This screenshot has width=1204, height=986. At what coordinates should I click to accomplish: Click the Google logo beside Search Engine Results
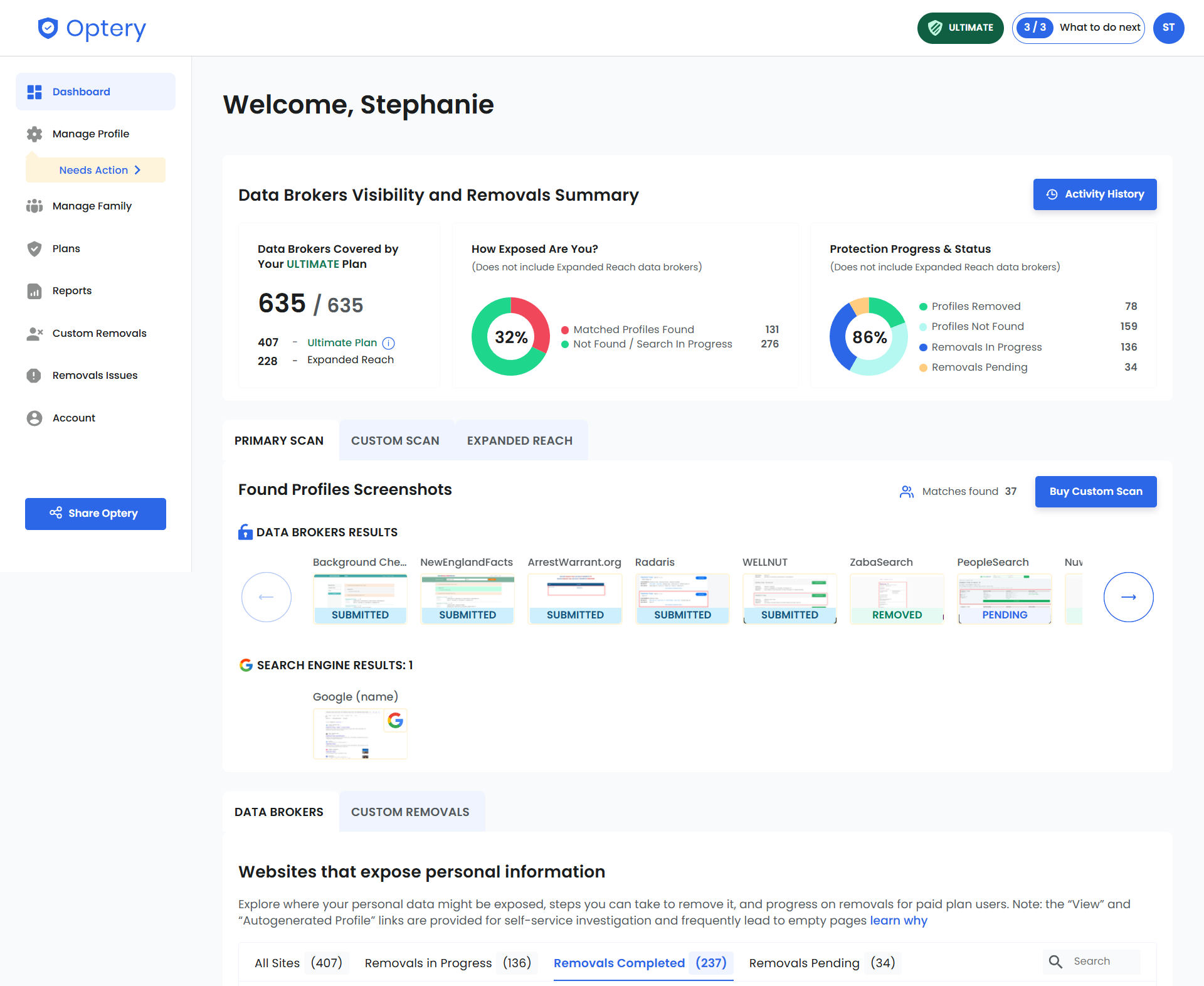(246, 665)
